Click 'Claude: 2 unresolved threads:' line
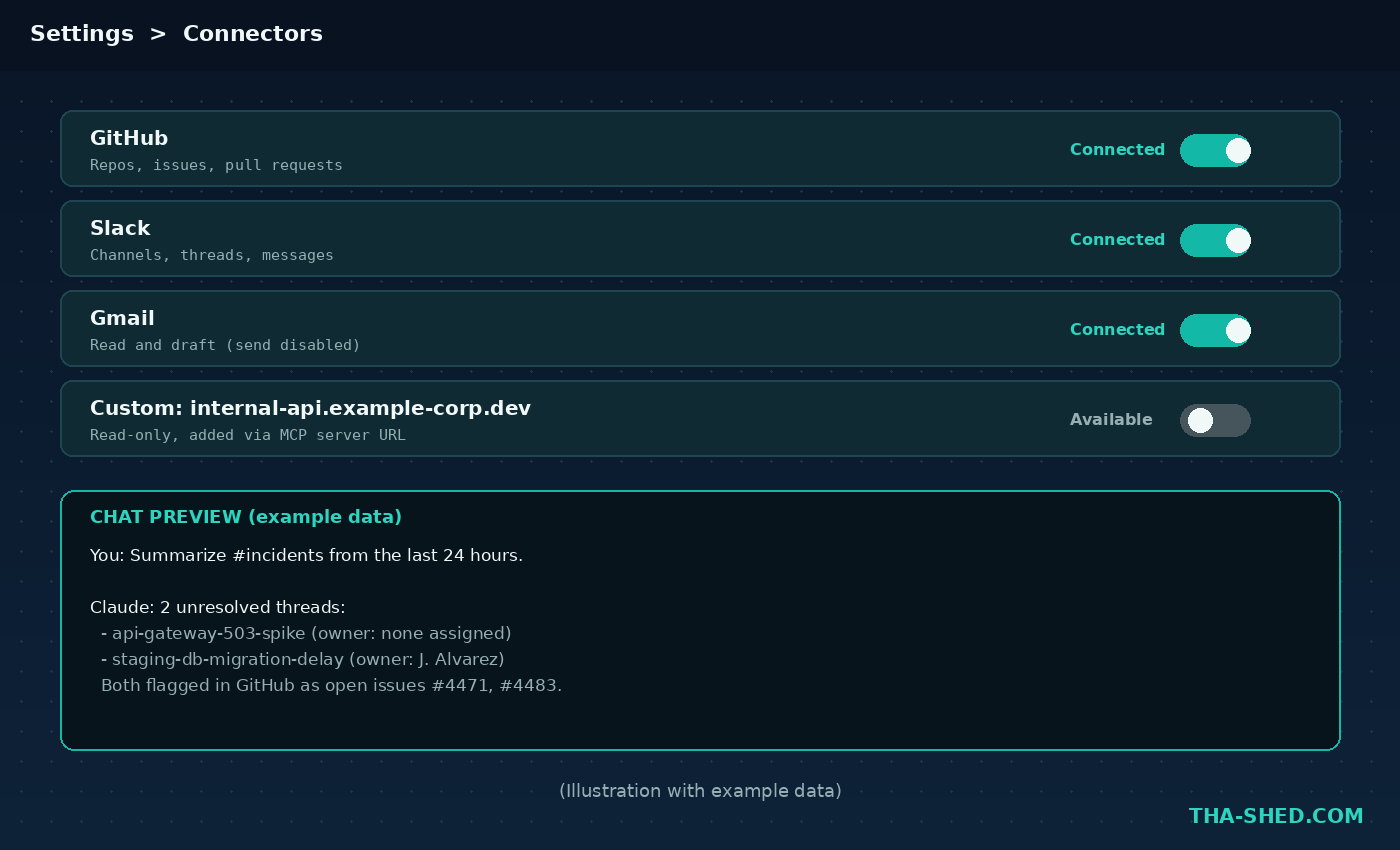1400x850 pixels. pyautogui.click(x=217, y=607)
